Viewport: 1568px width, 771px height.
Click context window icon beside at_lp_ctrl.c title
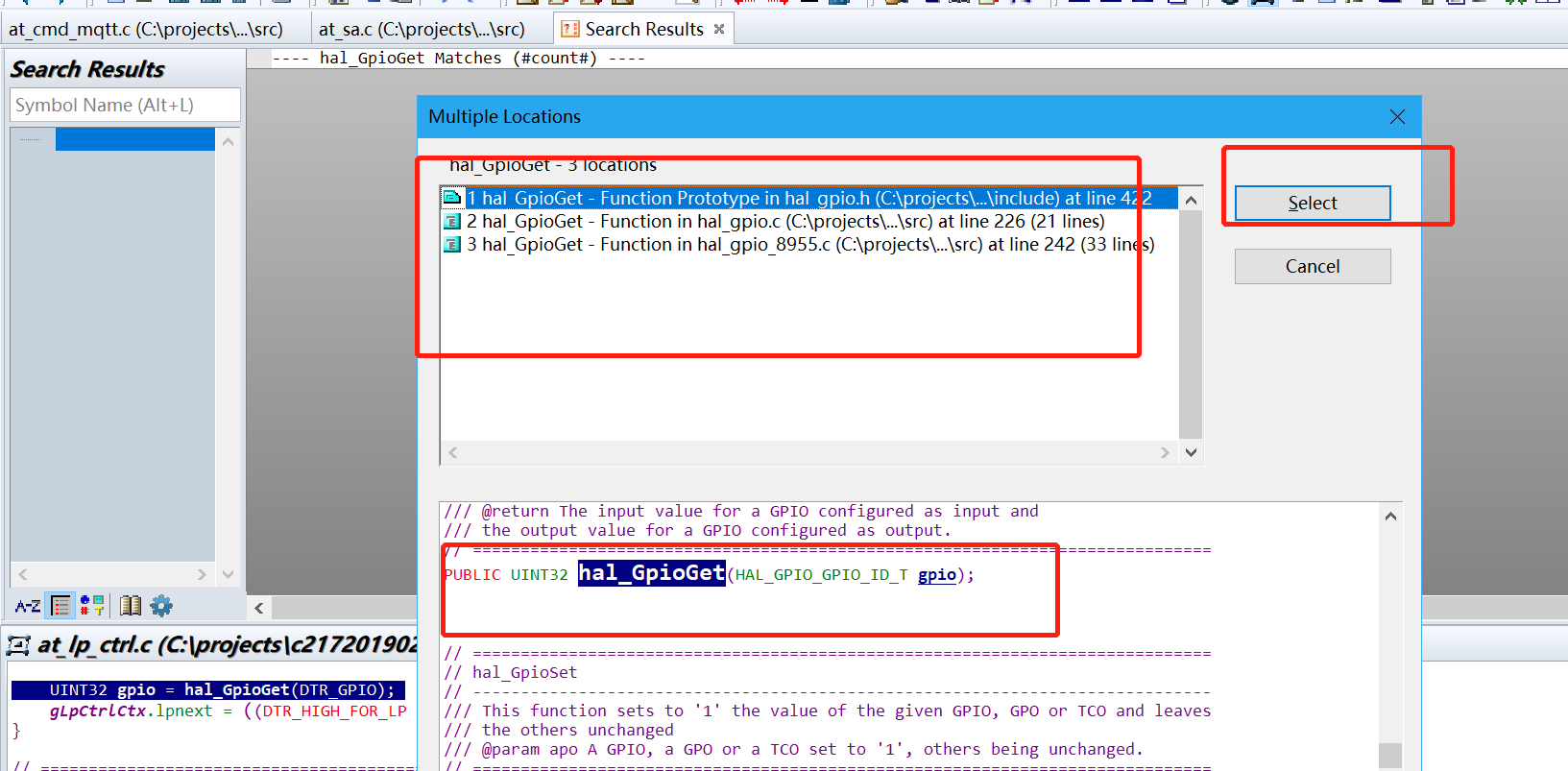click(18, 645)
